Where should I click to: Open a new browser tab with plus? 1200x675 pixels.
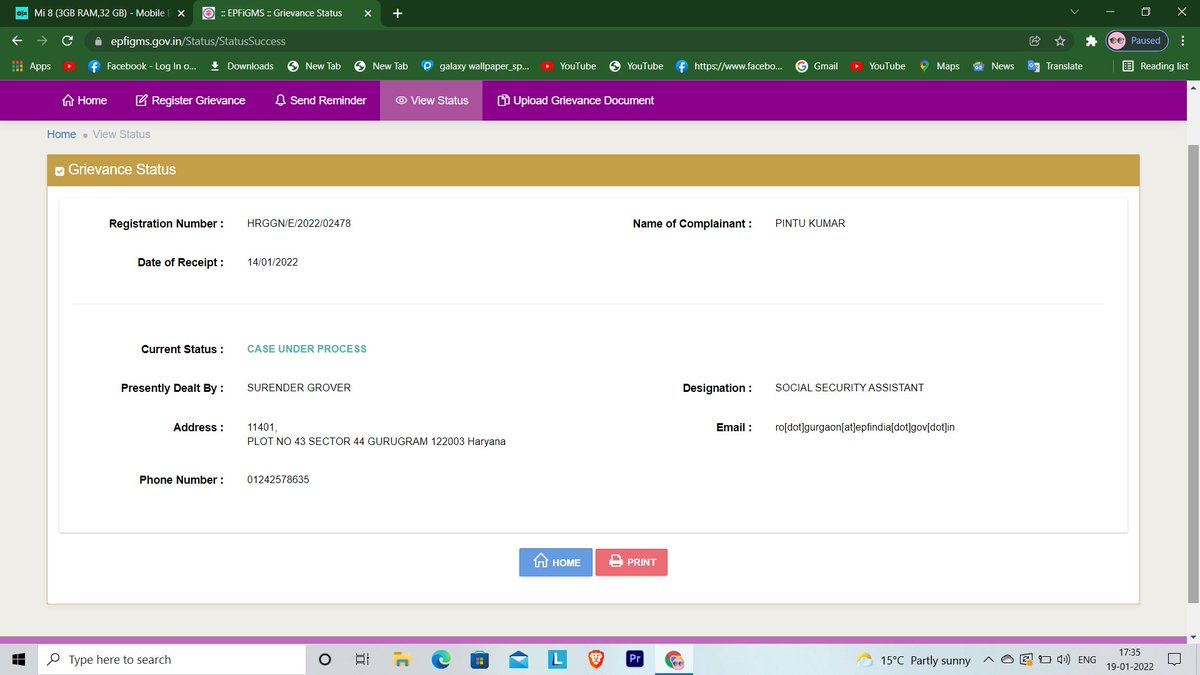coord(397,13)
